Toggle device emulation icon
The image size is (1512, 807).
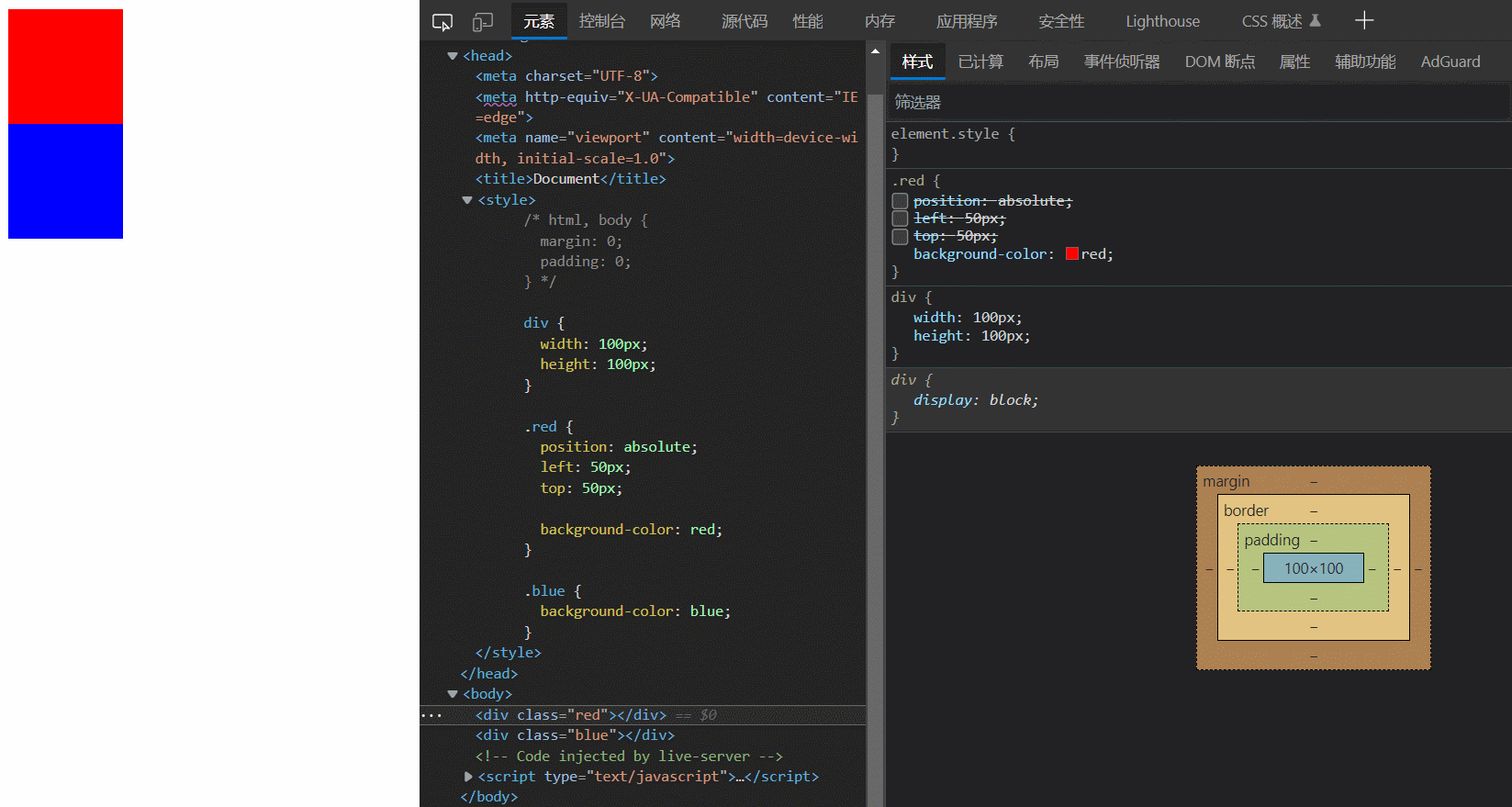click(x=483, y=21)
